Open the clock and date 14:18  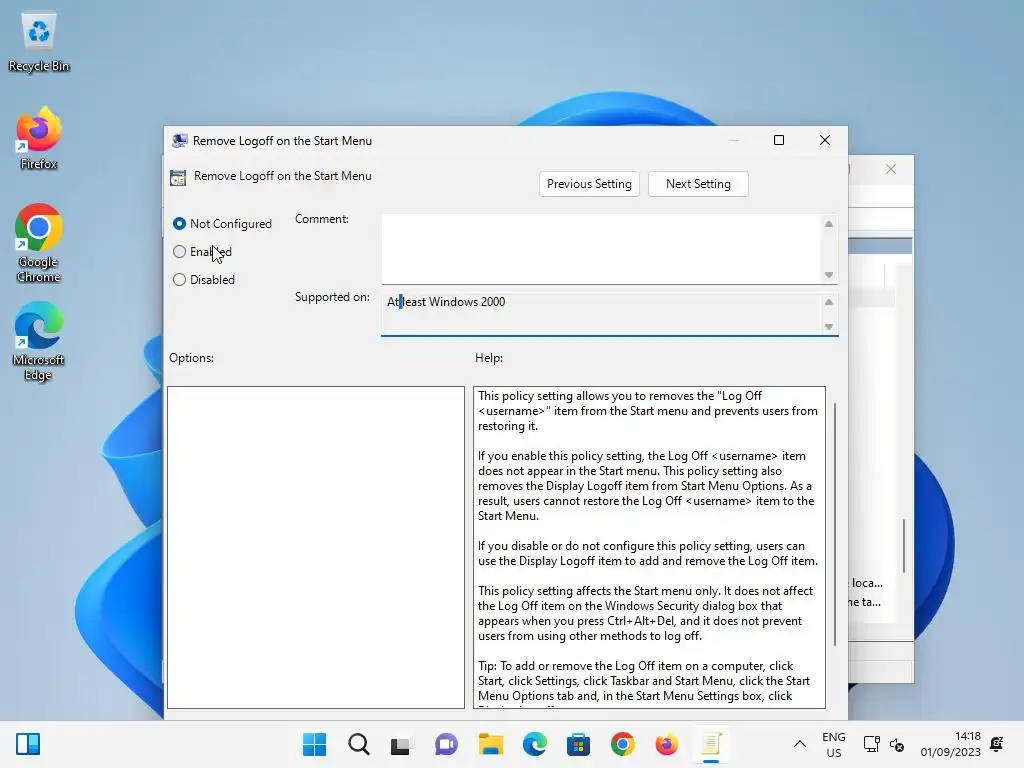pos(950,744)
